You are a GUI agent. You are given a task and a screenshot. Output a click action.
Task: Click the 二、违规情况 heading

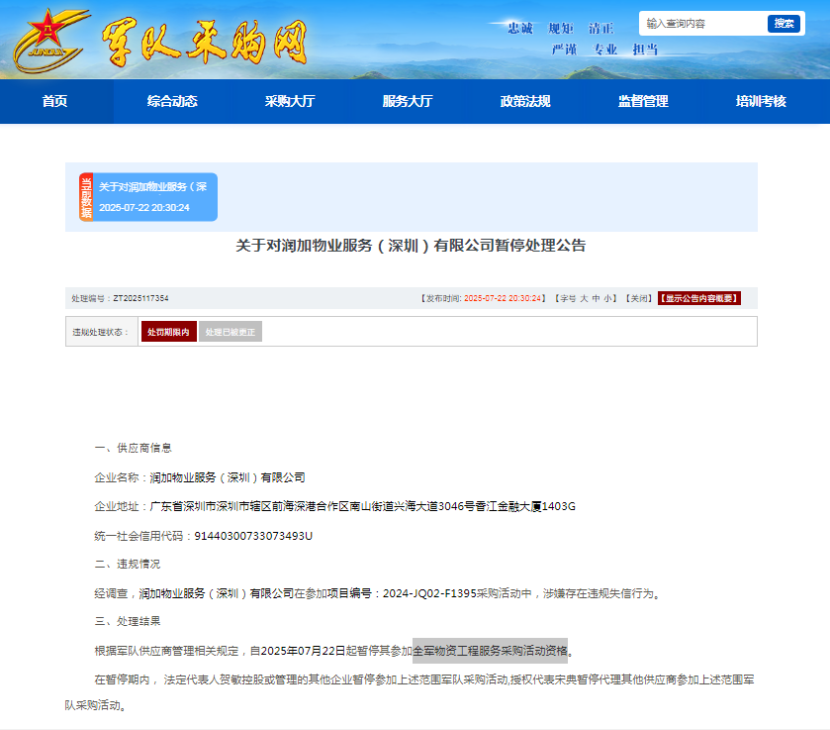click(127, 564)
